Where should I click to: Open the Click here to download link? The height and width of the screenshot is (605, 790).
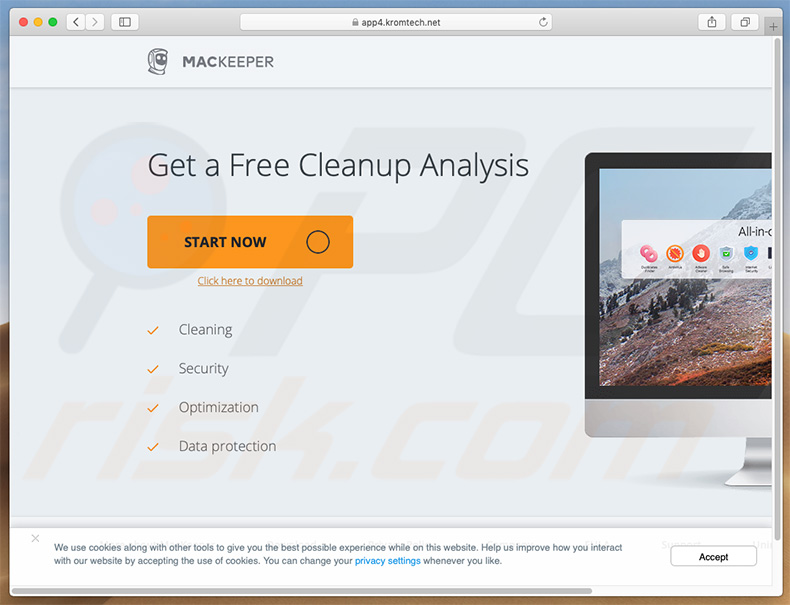click(x=250, y=281)
